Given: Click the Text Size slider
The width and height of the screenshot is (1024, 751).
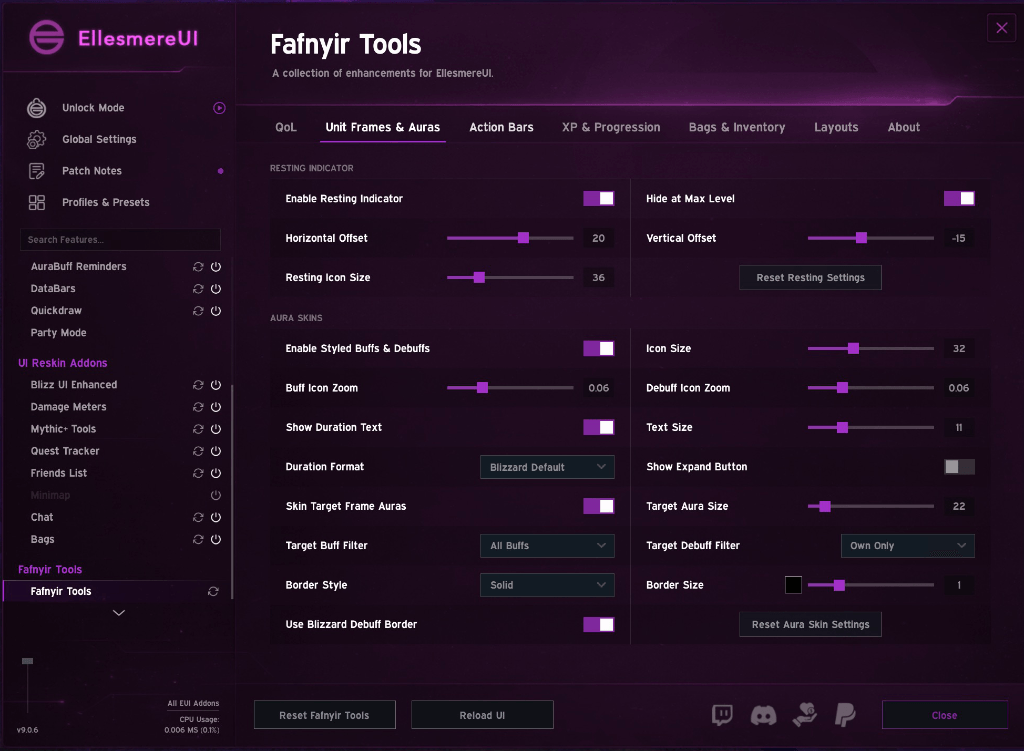Looking at the screenshot, I should click(x=871, y=427).
